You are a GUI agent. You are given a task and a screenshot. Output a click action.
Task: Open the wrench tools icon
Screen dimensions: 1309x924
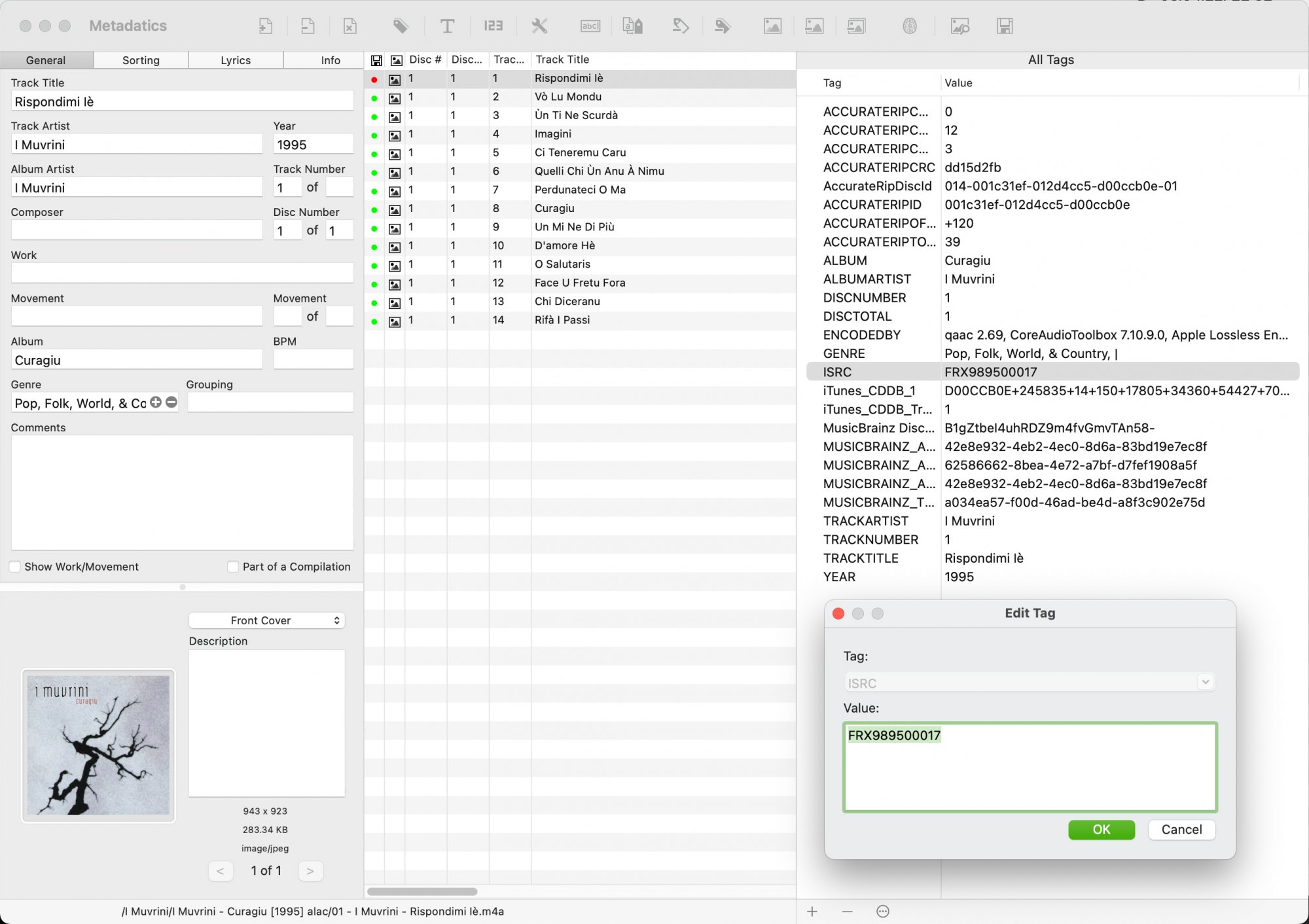[x=539, y=26]
